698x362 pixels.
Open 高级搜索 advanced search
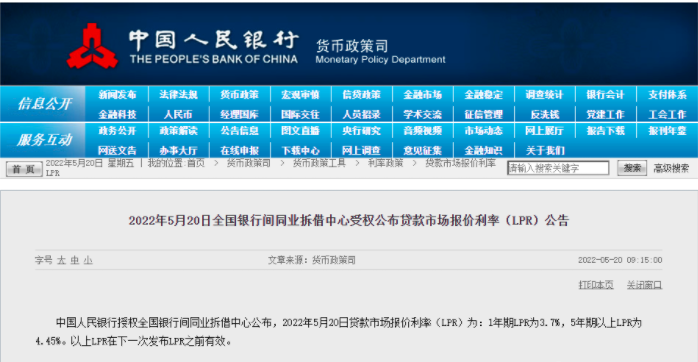[671, 168]
